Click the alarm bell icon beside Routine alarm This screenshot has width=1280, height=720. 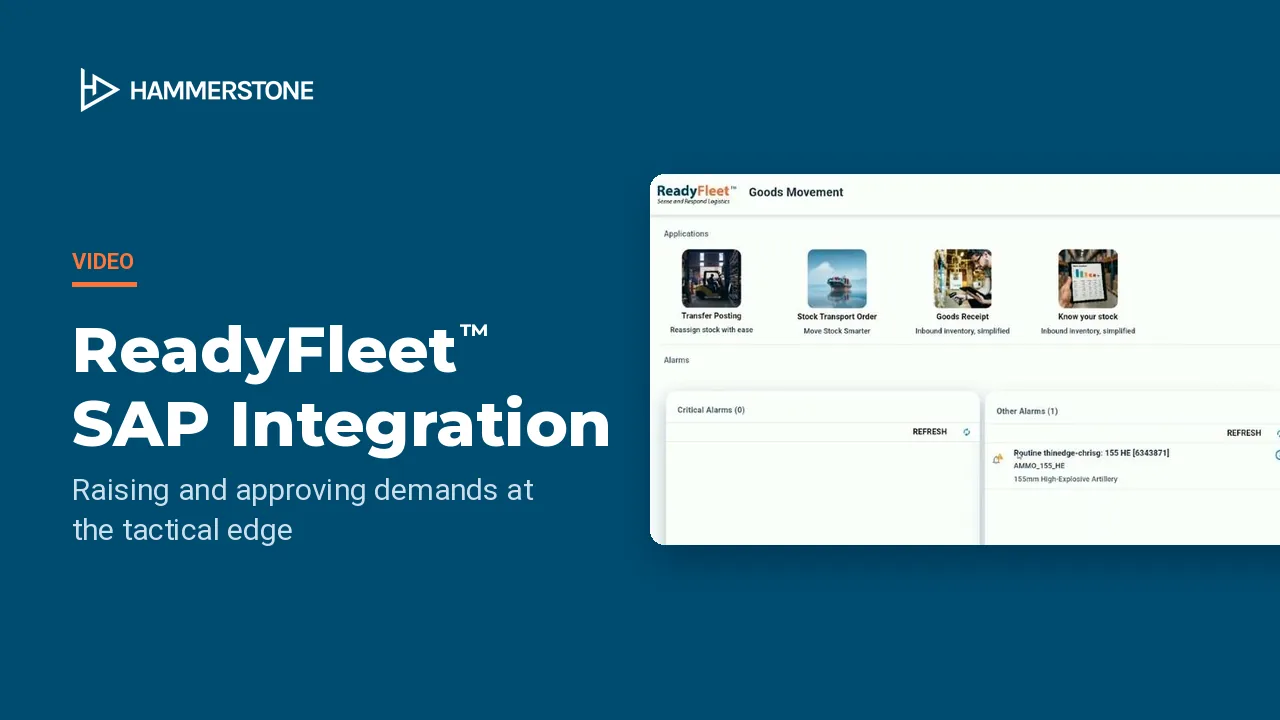click(x=997, y=459)
